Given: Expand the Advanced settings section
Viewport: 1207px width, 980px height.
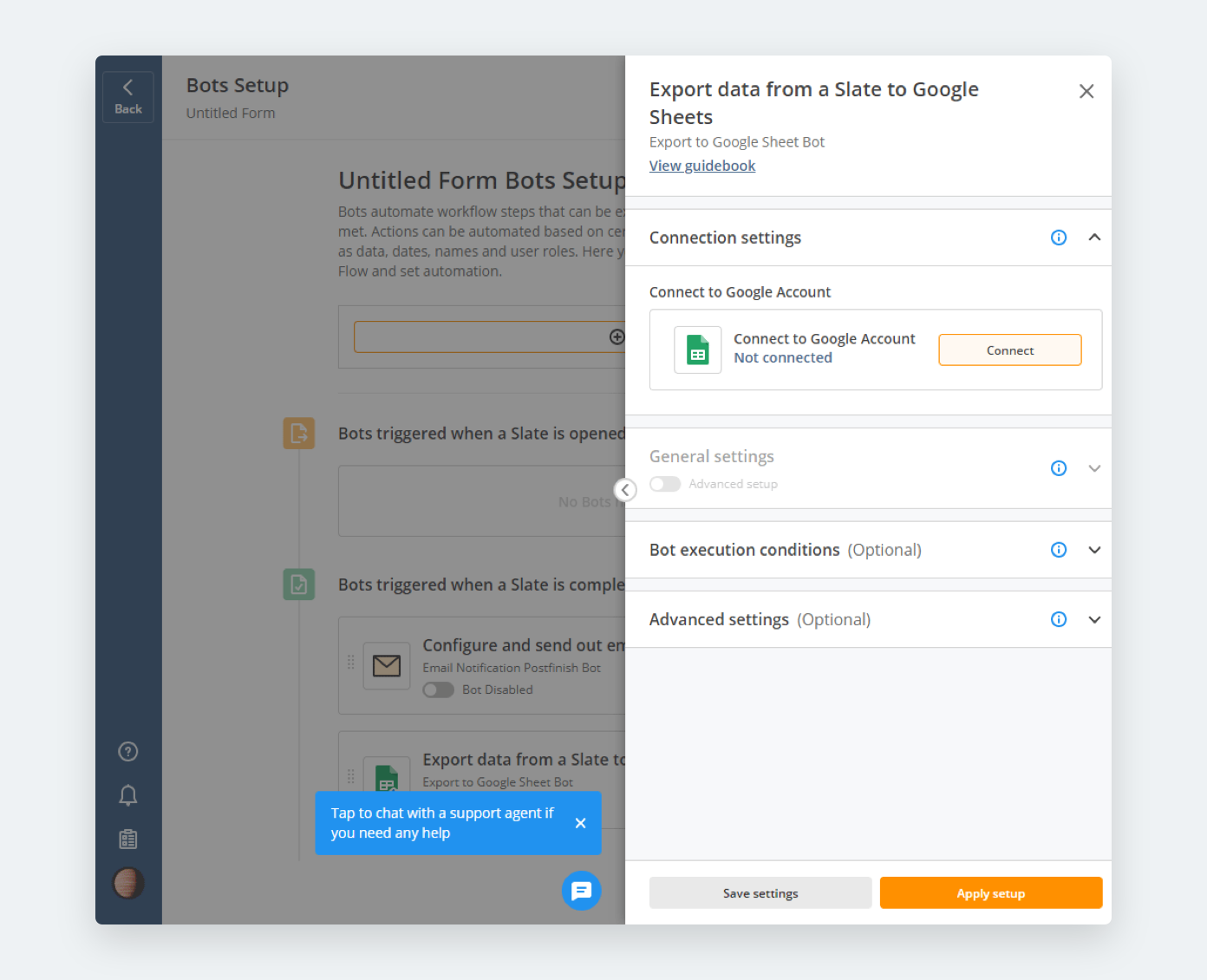Looking at the screenshot, I should (1094, 619).
